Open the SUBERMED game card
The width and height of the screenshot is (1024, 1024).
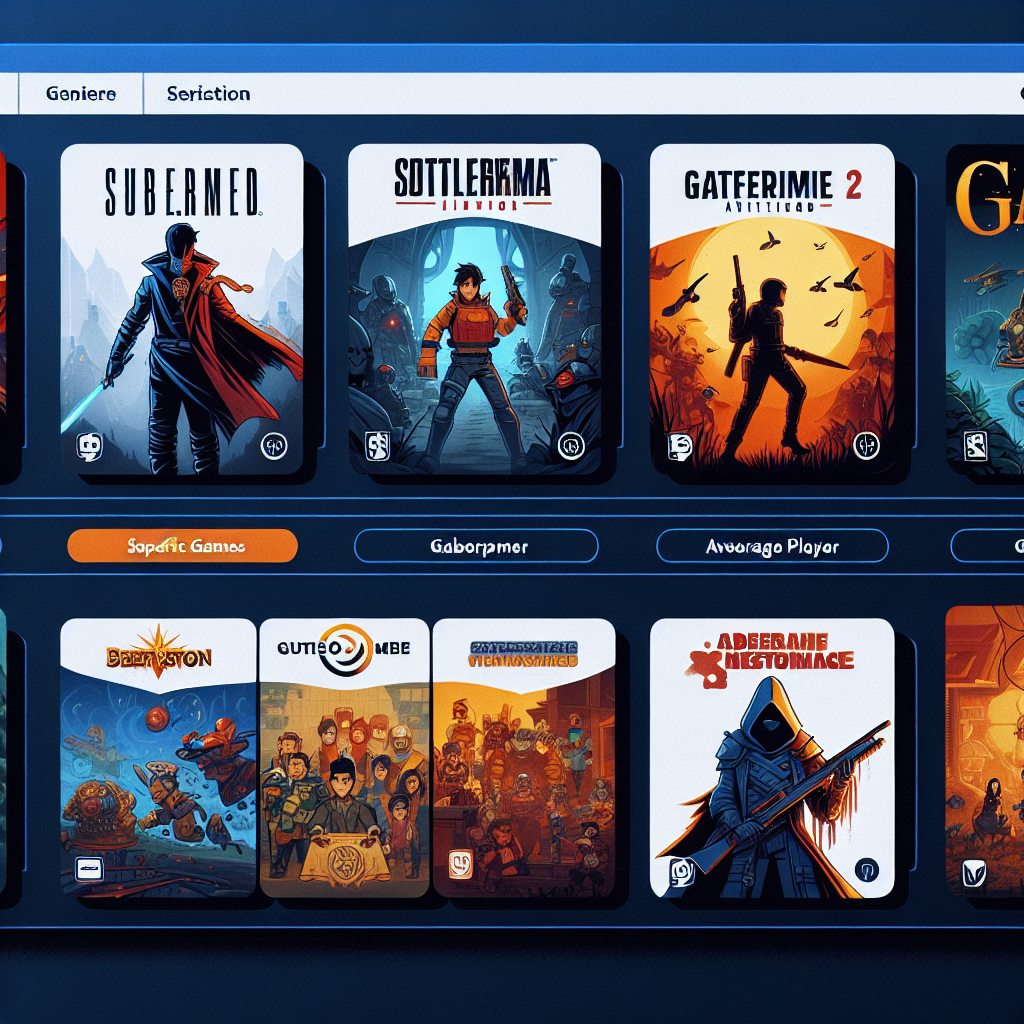tap(182, 300)
